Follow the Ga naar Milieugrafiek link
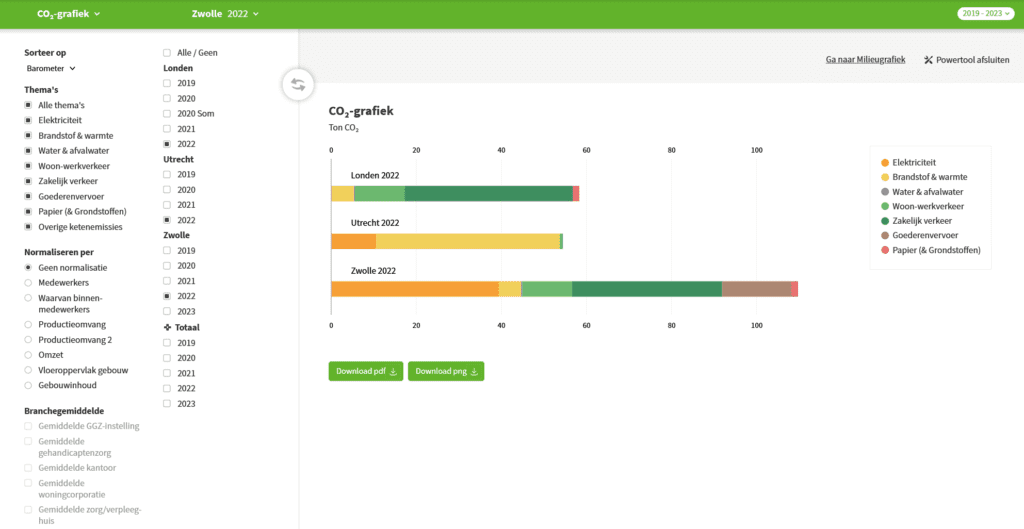The height and width of the screenshot is (529, 1024). click(x=865, y=60)
